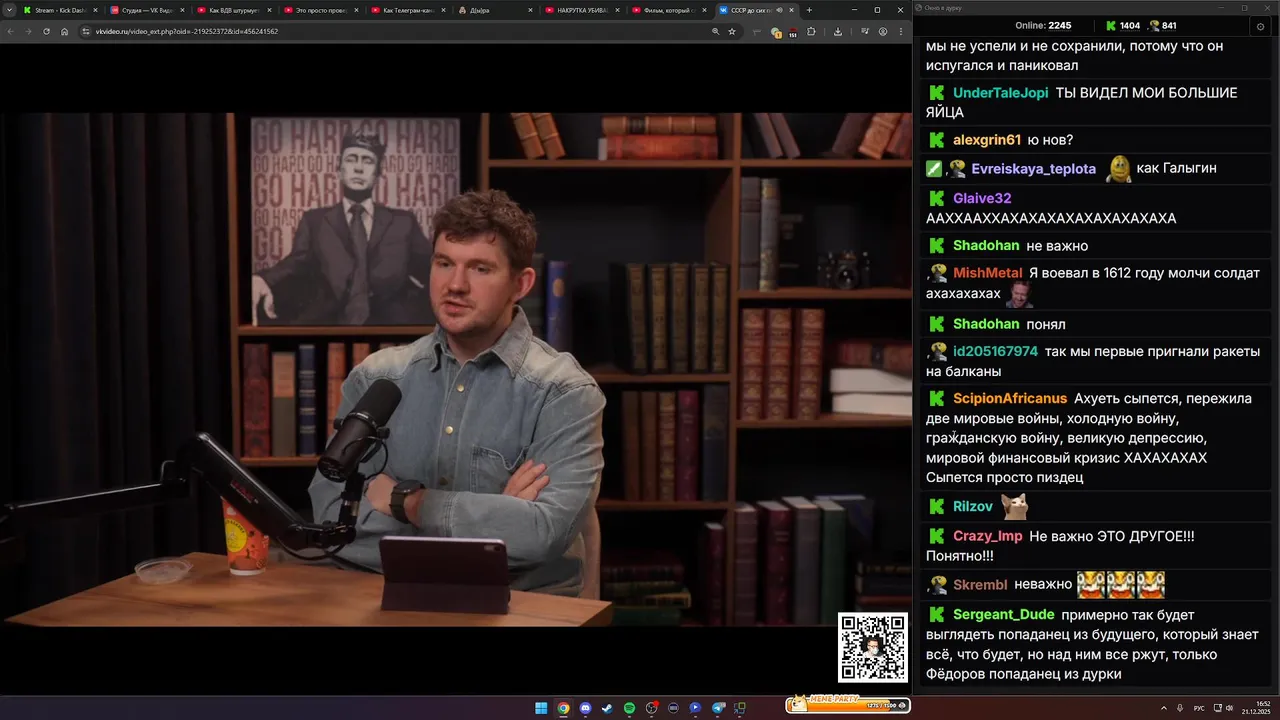View site information left of the URL
Screen dimensions: 1280x720
[87, 31]
